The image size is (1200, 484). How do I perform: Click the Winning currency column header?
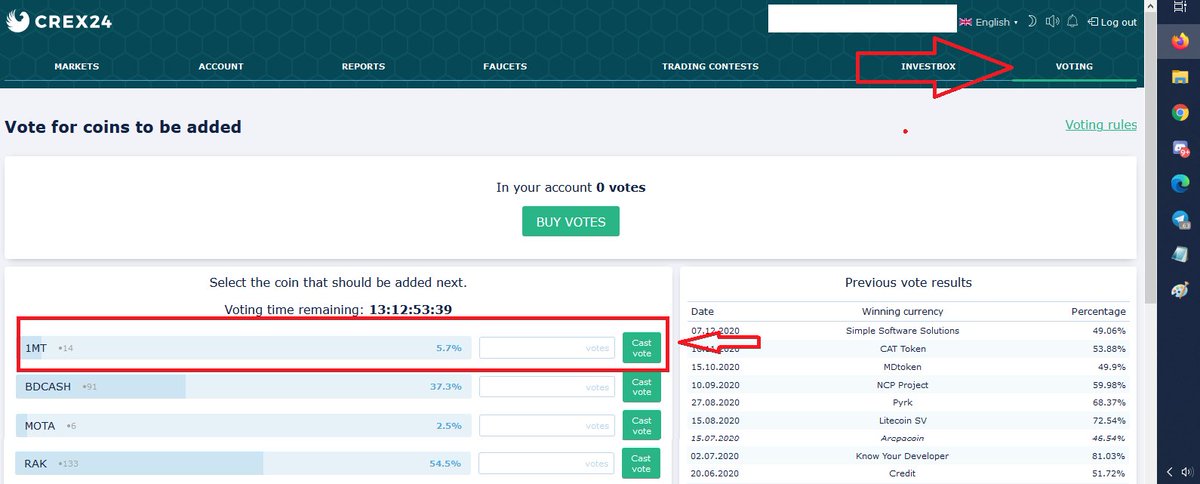click(902, 311)
